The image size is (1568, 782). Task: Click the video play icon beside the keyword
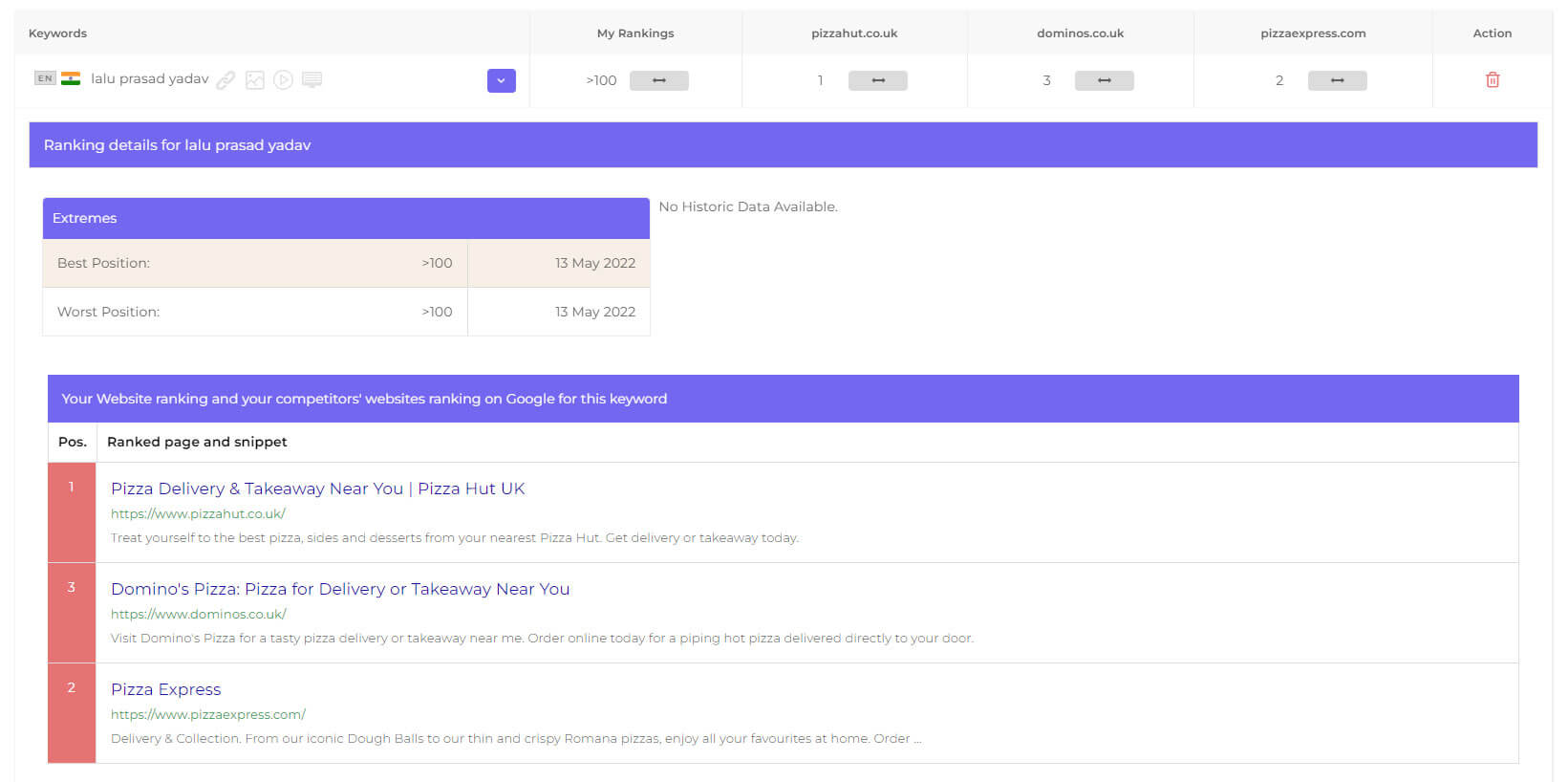[x=283, y=80]
